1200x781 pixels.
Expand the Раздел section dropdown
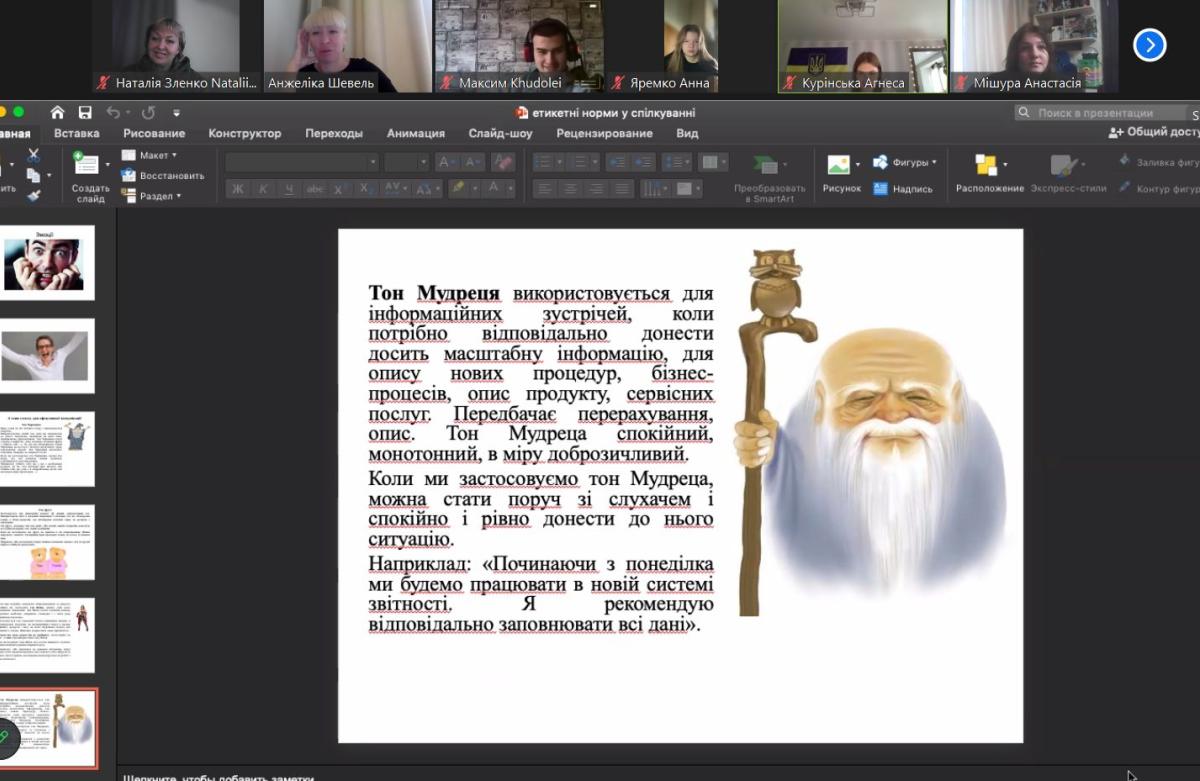pyautogui.click(x=152, y=196)
